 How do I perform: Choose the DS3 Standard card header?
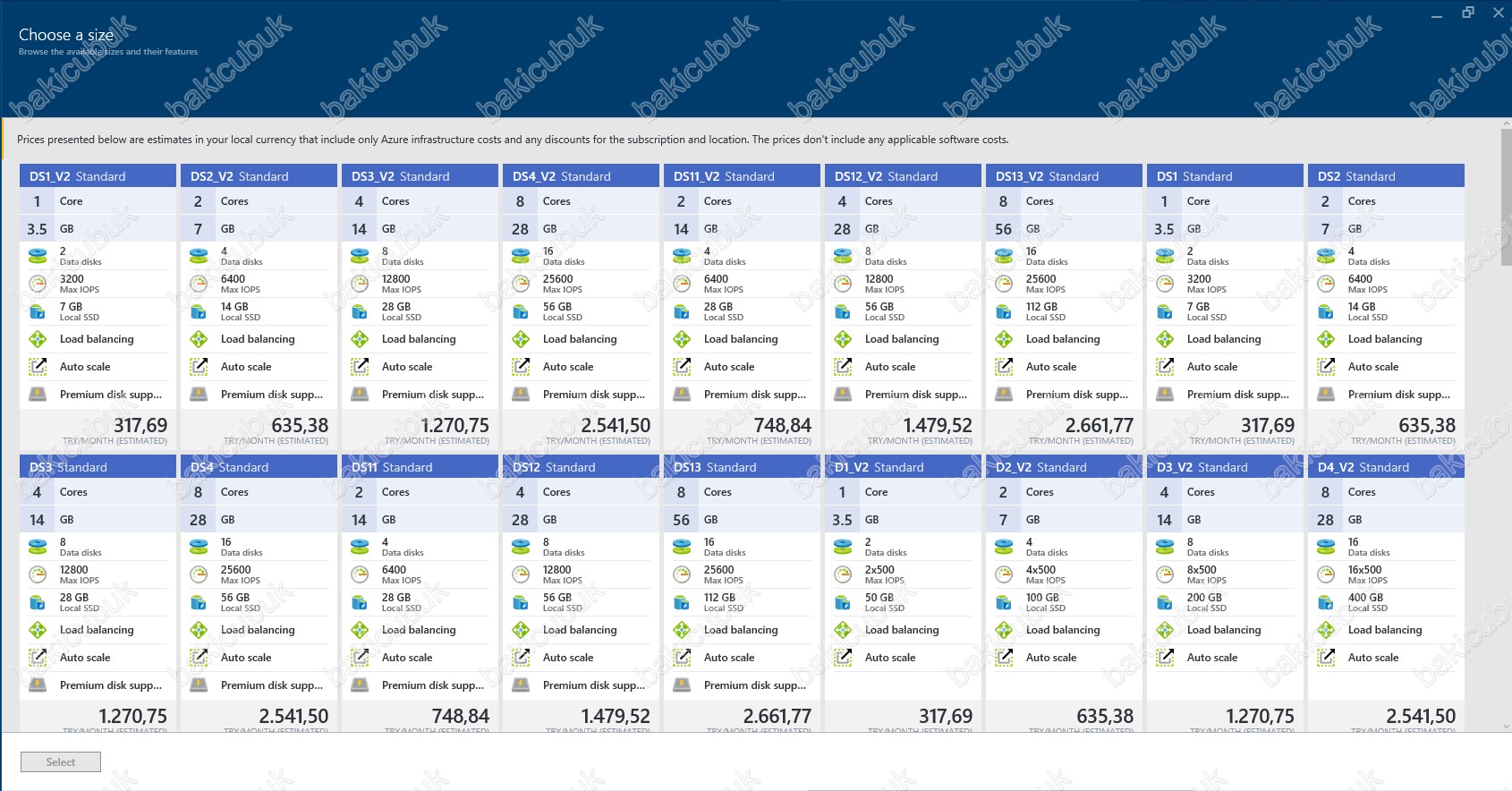coord(98,467)
